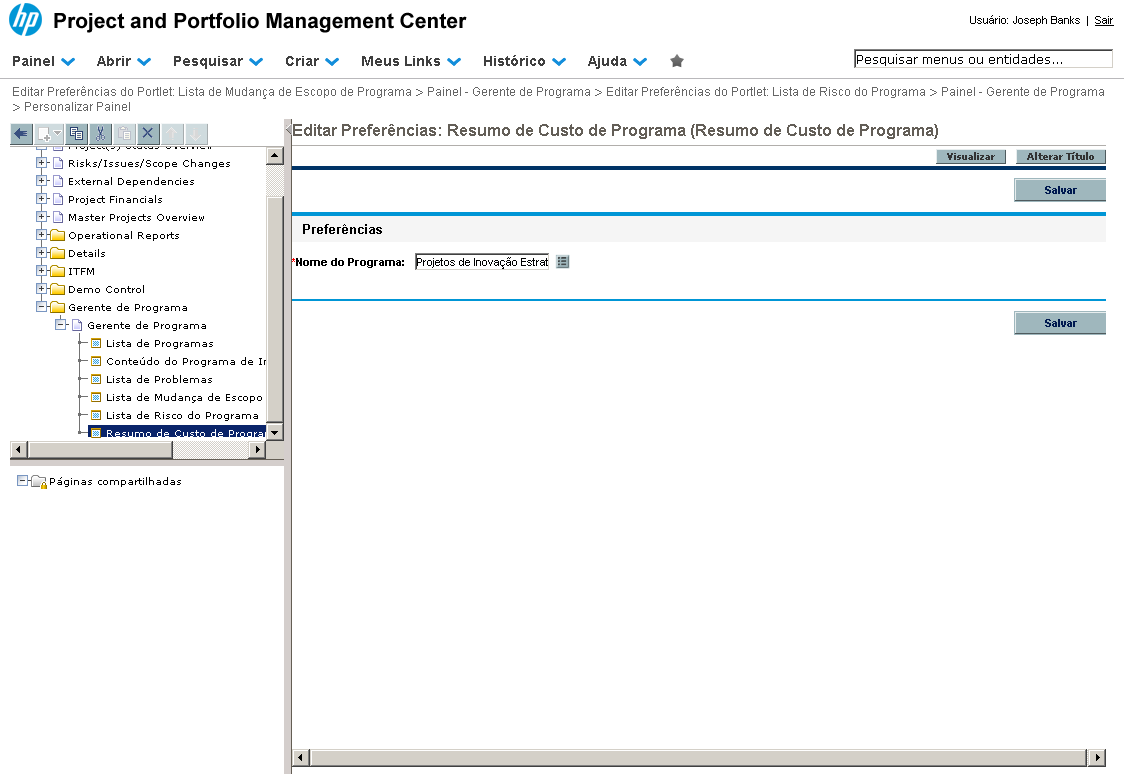Collapse the Gerente de Programa folder
The height and width of the screenshot is (784, 1124).
click(x=42, y=308)
